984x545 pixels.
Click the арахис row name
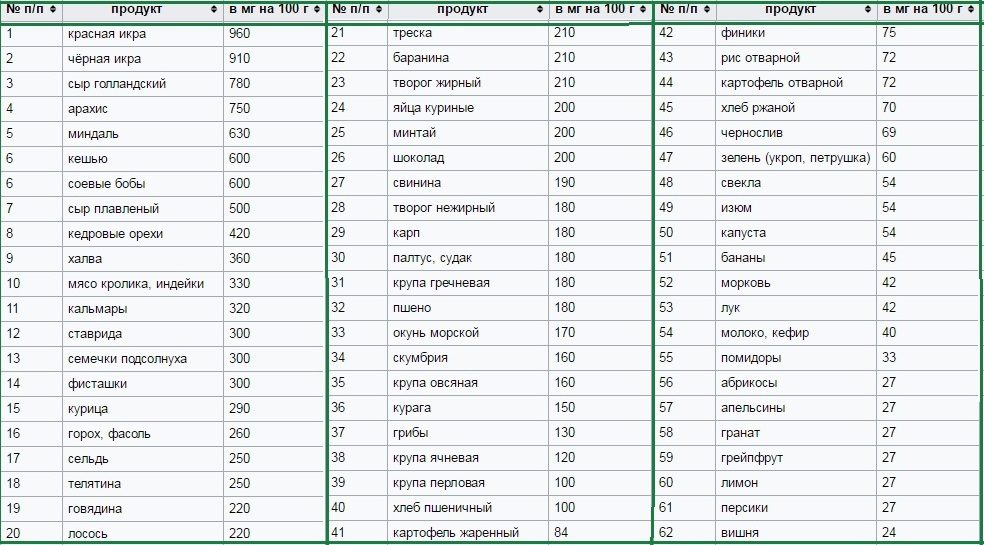[x=143, y=109]
